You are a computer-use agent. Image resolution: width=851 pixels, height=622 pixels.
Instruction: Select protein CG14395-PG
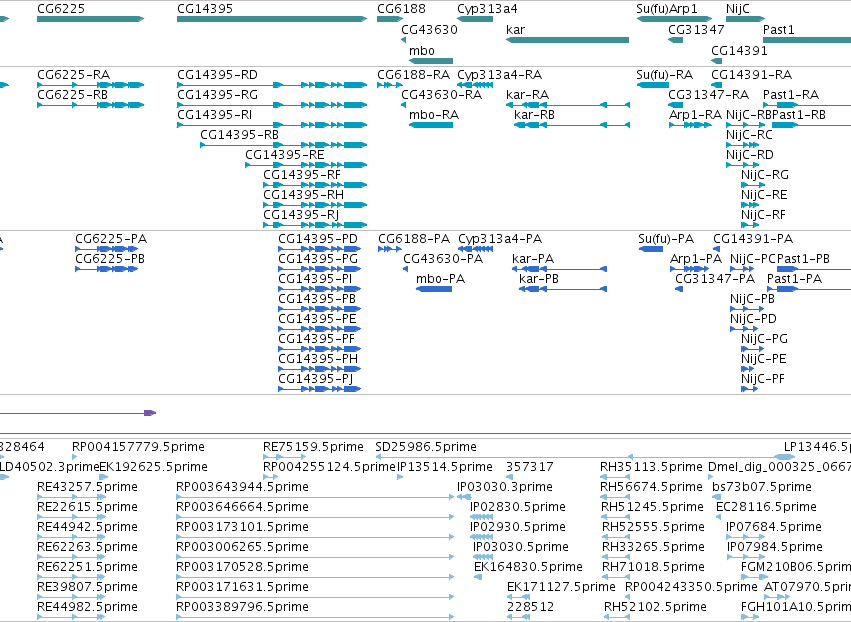[318, 259]
